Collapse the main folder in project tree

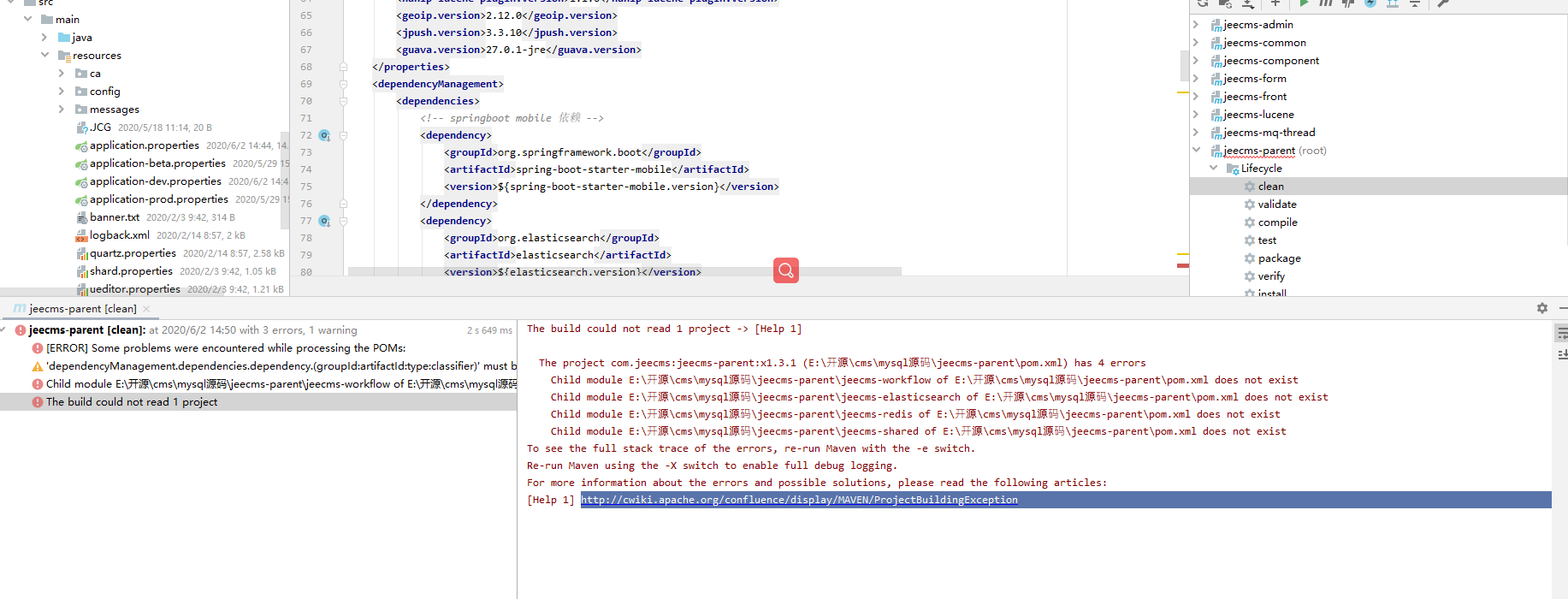[28, 19]
